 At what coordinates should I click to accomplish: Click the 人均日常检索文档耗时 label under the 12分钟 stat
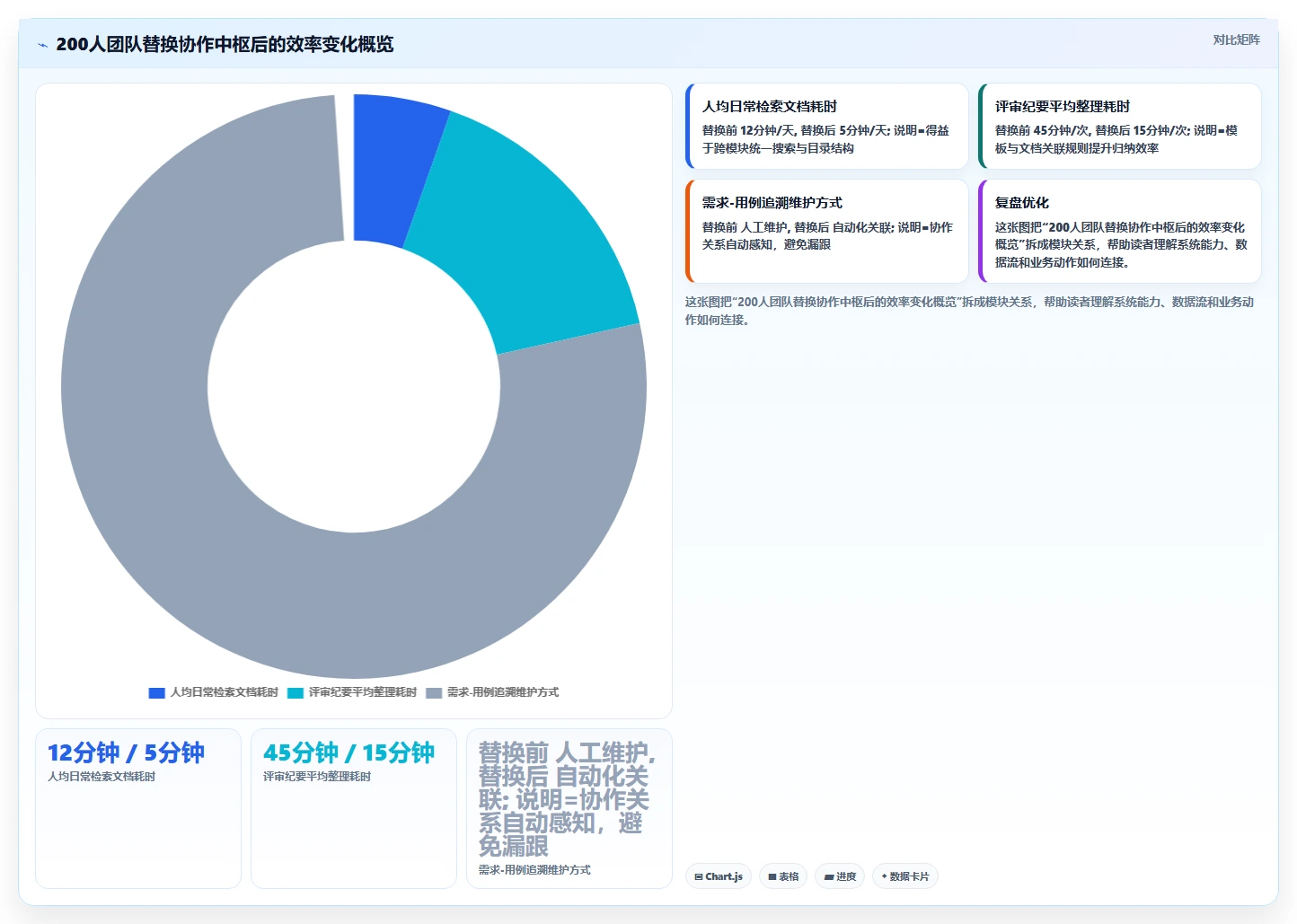tap(101, 777)
